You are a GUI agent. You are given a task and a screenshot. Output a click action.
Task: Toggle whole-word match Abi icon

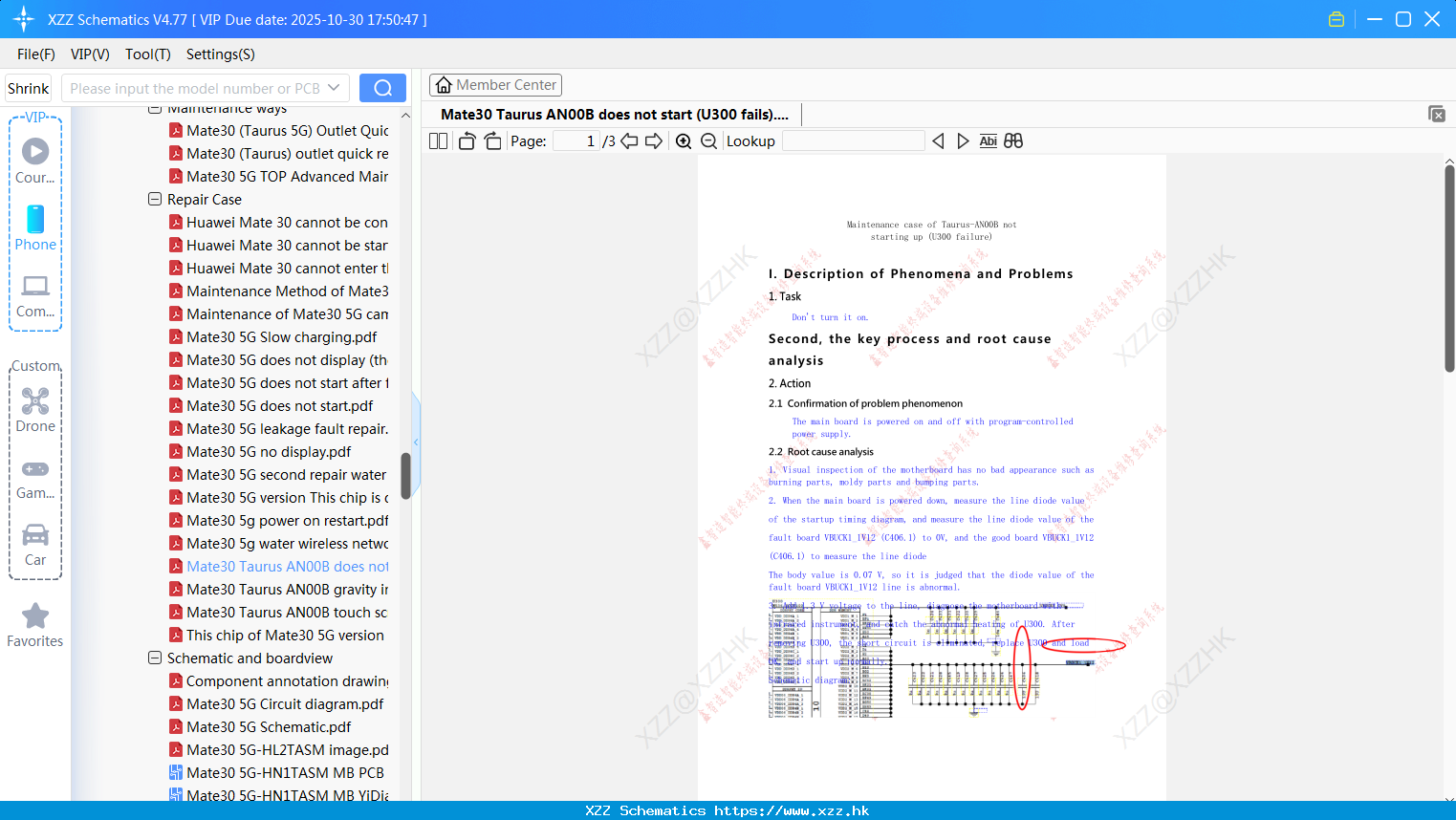click(989, 141)
